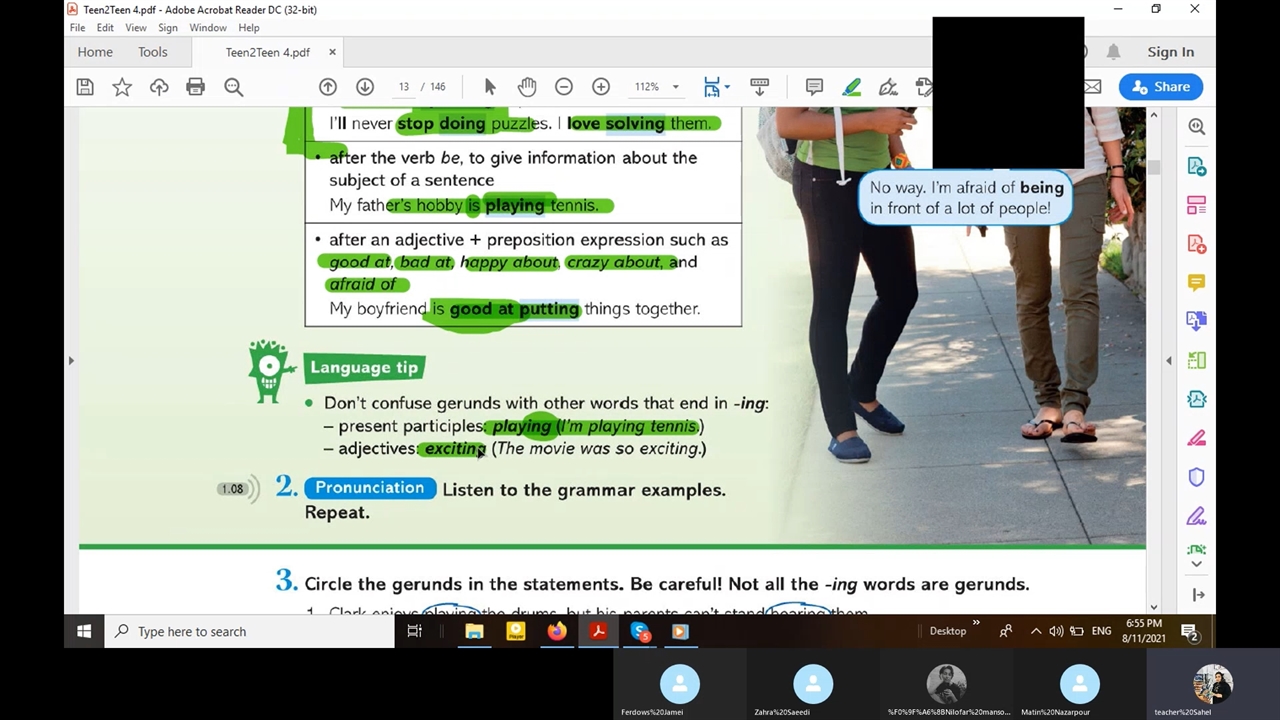Open the 112% zoom level dropdown

pyautogui.click(x=656, y=87)
